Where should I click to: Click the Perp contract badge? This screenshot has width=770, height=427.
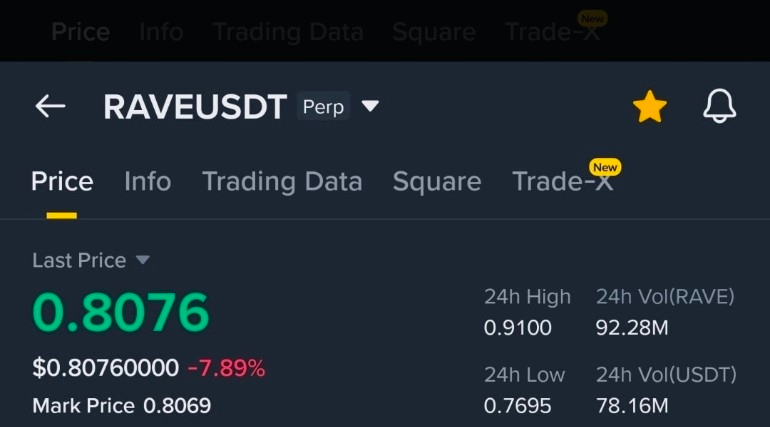[x=323, y=106]
